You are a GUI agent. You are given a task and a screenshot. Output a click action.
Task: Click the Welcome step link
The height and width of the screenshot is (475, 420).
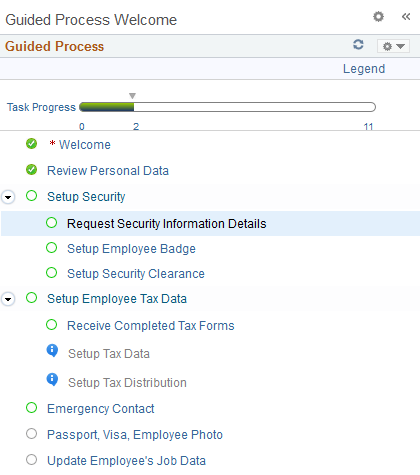point(85,145)
